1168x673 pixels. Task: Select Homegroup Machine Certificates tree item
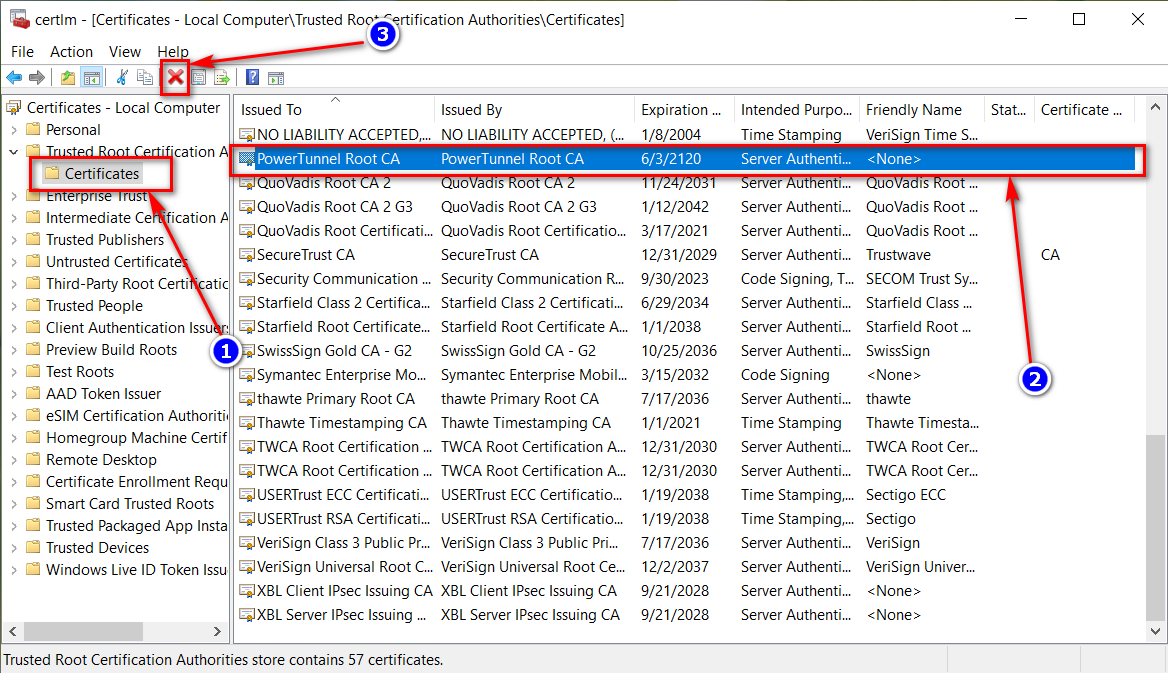click(136, 437)
